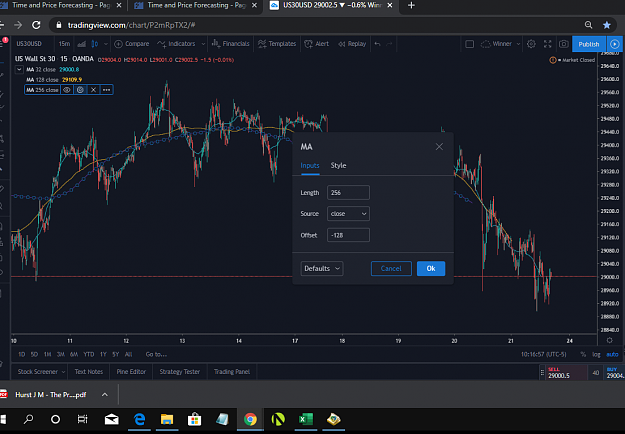625x434 pixels.
Task: Close the MA settings dialog
Action: [439, 147]
